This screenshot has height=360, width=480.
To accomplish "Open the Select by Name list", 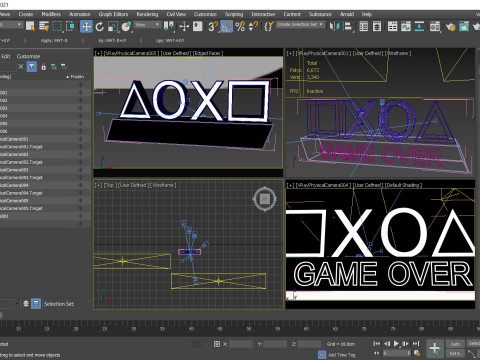I will pos(44,26).
